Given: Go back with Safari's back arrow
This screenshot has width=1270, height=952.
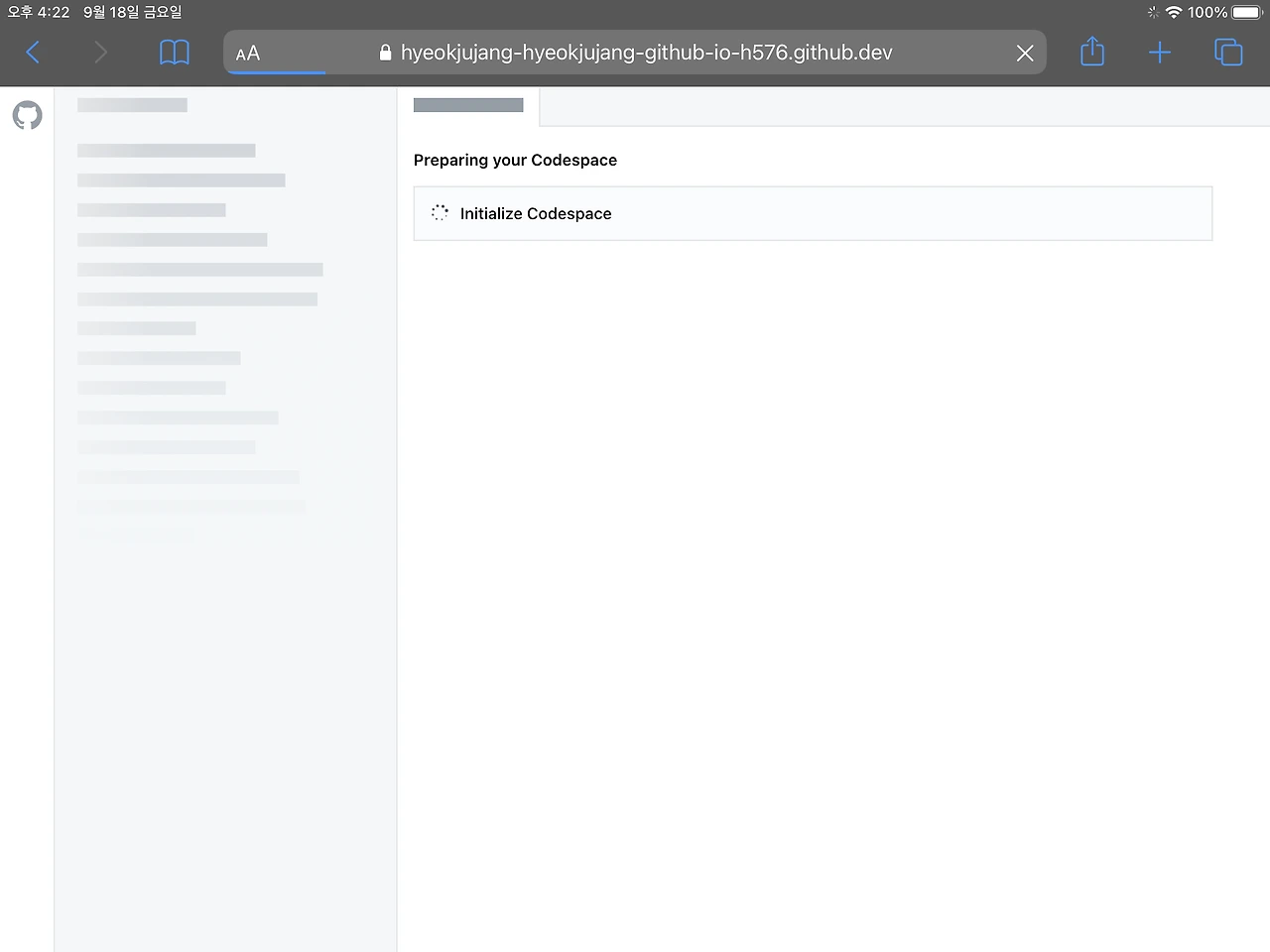Looking at the screenshot, I should tap(33, 53).
